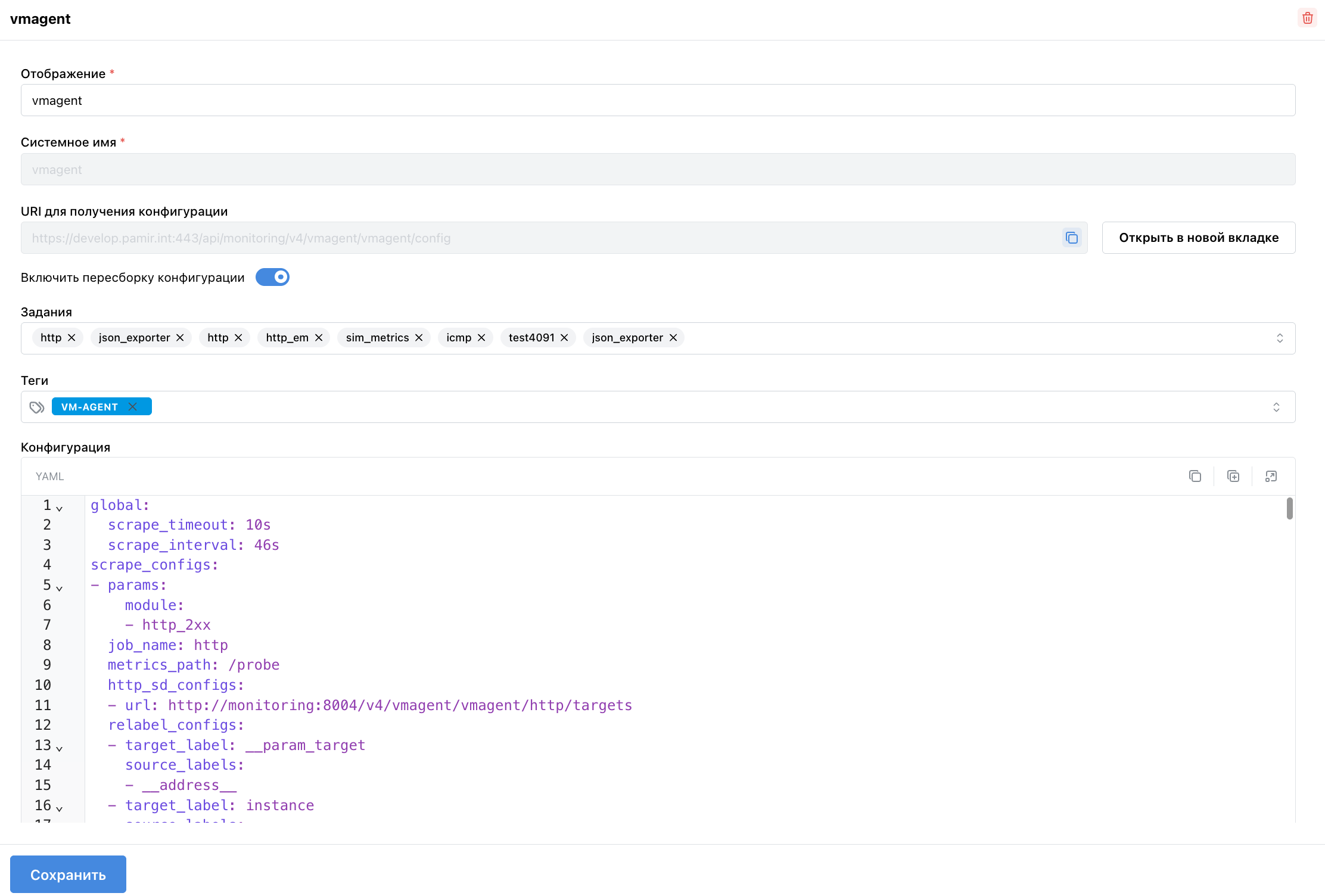Click the duplicate-plus icon in YAML toolbar
This screenshot has height=896, width=1325.
(x=1233, y=476)
